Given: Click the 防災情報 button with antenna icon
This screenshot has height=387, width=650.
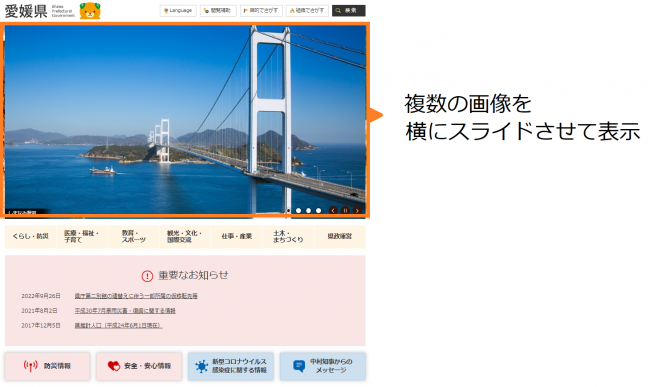Looking at the screenshot, I should click(x=48, y=366).
